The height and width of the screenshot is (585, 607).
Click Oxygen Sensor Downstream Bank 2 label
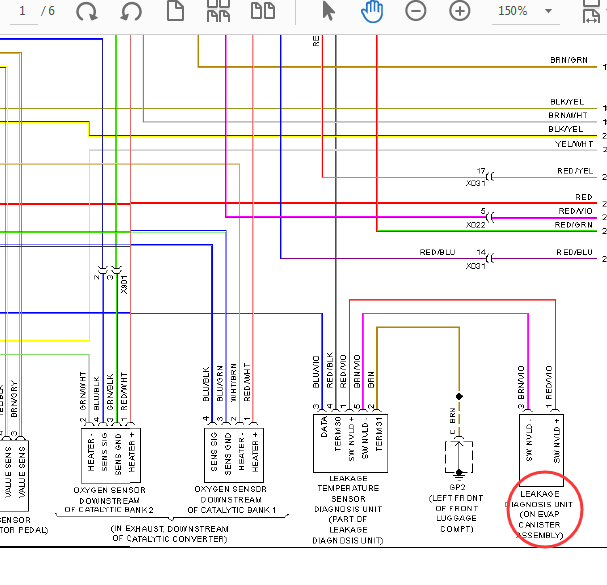[x=109, y=500]
